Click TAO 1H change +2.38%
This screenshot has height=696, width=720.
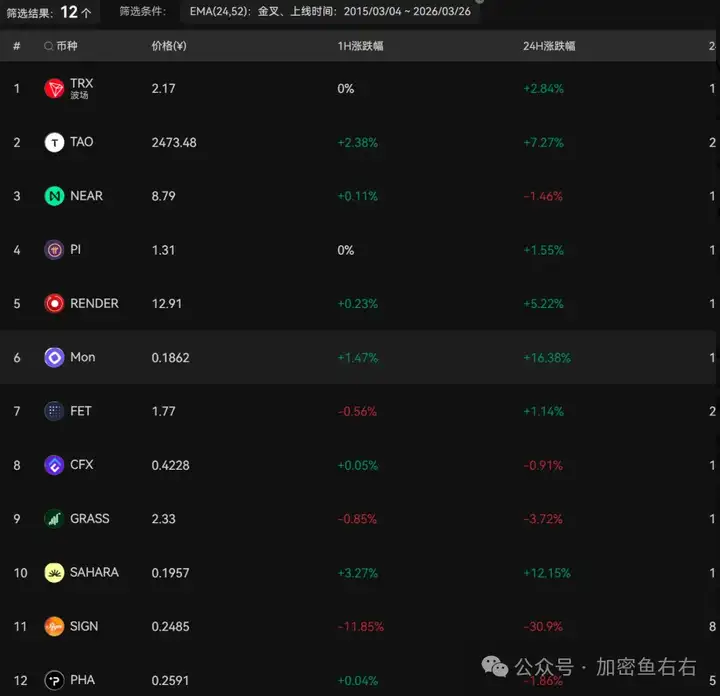tap(358, 143)
